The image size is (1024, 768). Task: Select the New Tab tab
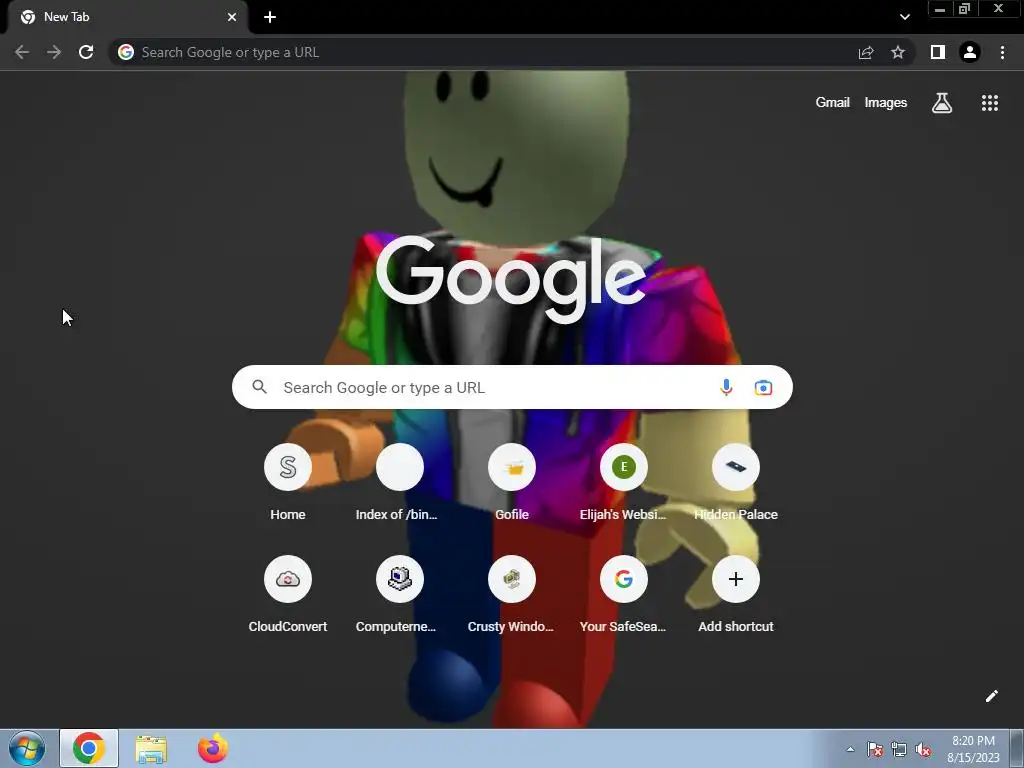(128, 18)
